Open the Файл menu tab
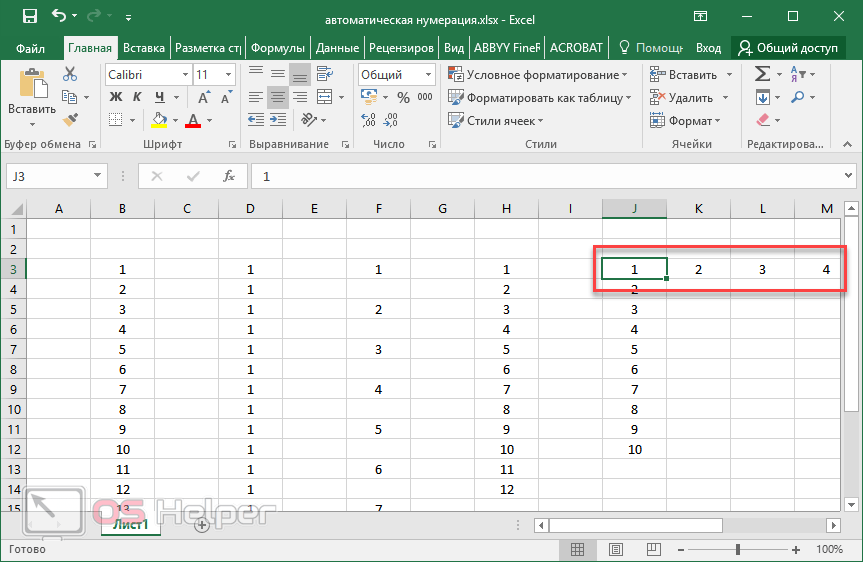 coord(30,47)
